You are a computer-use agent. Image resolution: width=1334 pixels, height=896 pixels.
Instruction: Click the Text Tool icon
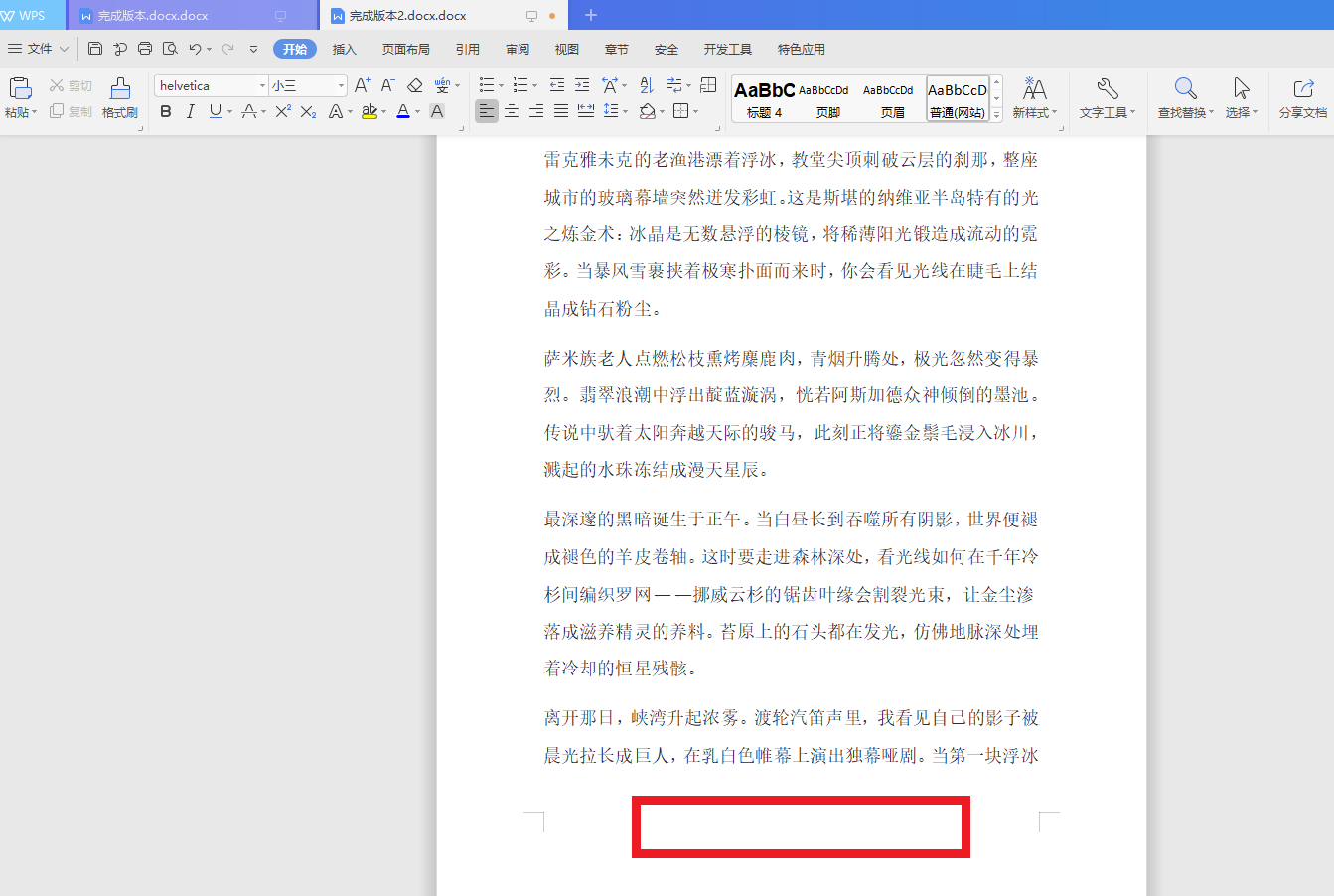point(1106,98)
